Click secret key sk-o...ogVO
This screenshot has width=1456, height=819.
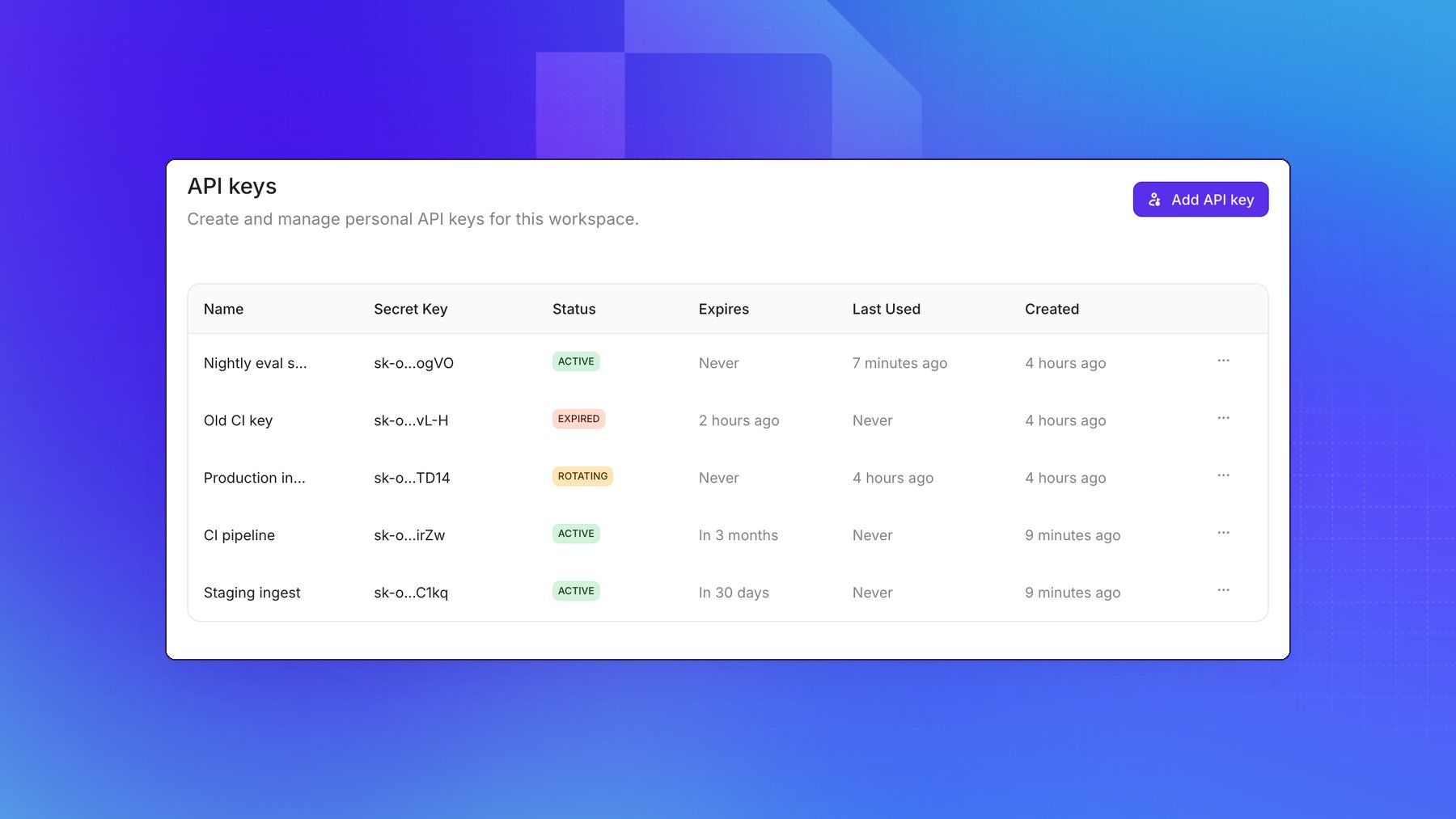tap(413, 363)
